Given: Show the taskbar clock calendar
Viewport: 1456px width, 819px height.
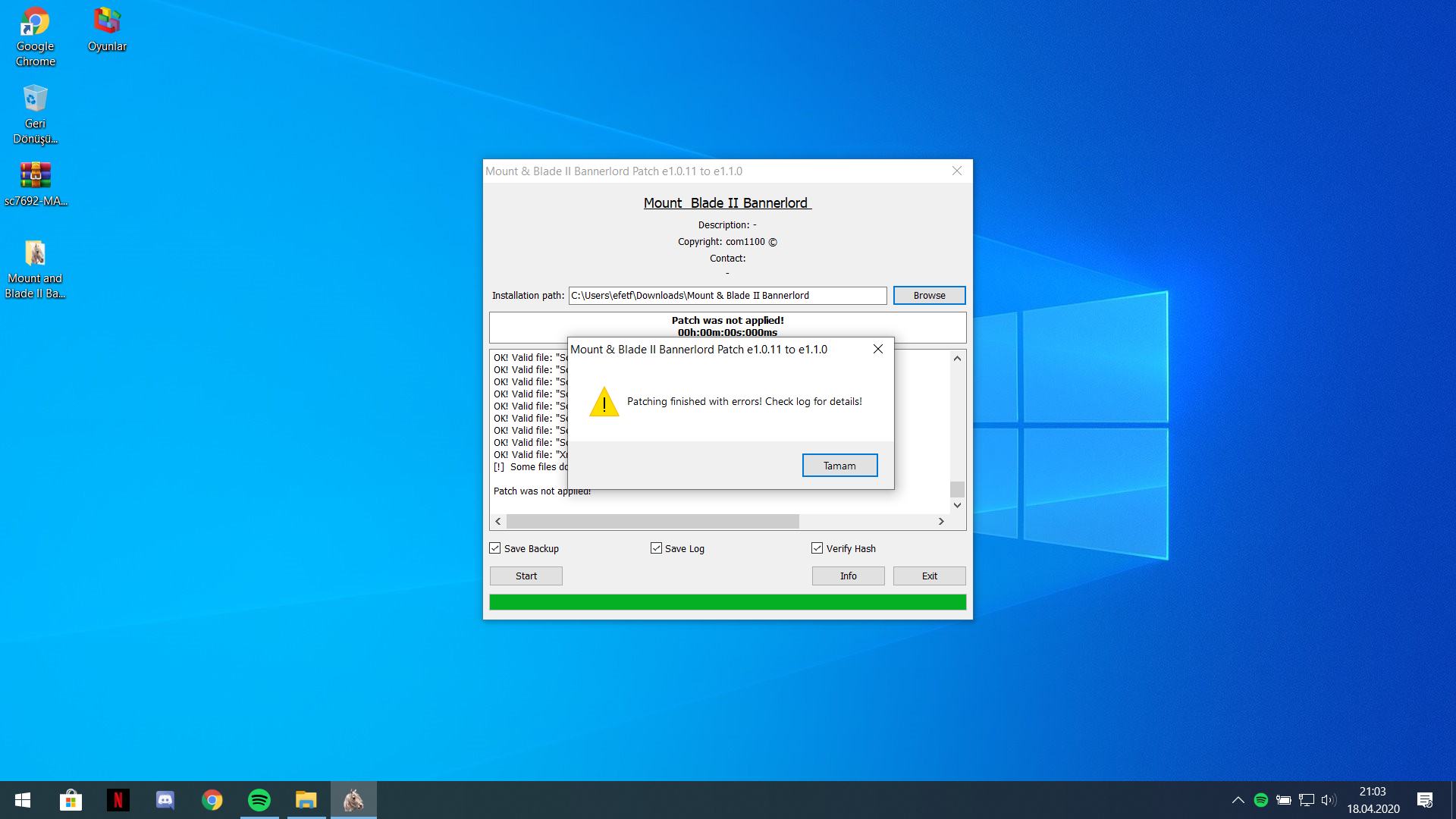Looking at the screenshot, I should [x=1373, y=800].
